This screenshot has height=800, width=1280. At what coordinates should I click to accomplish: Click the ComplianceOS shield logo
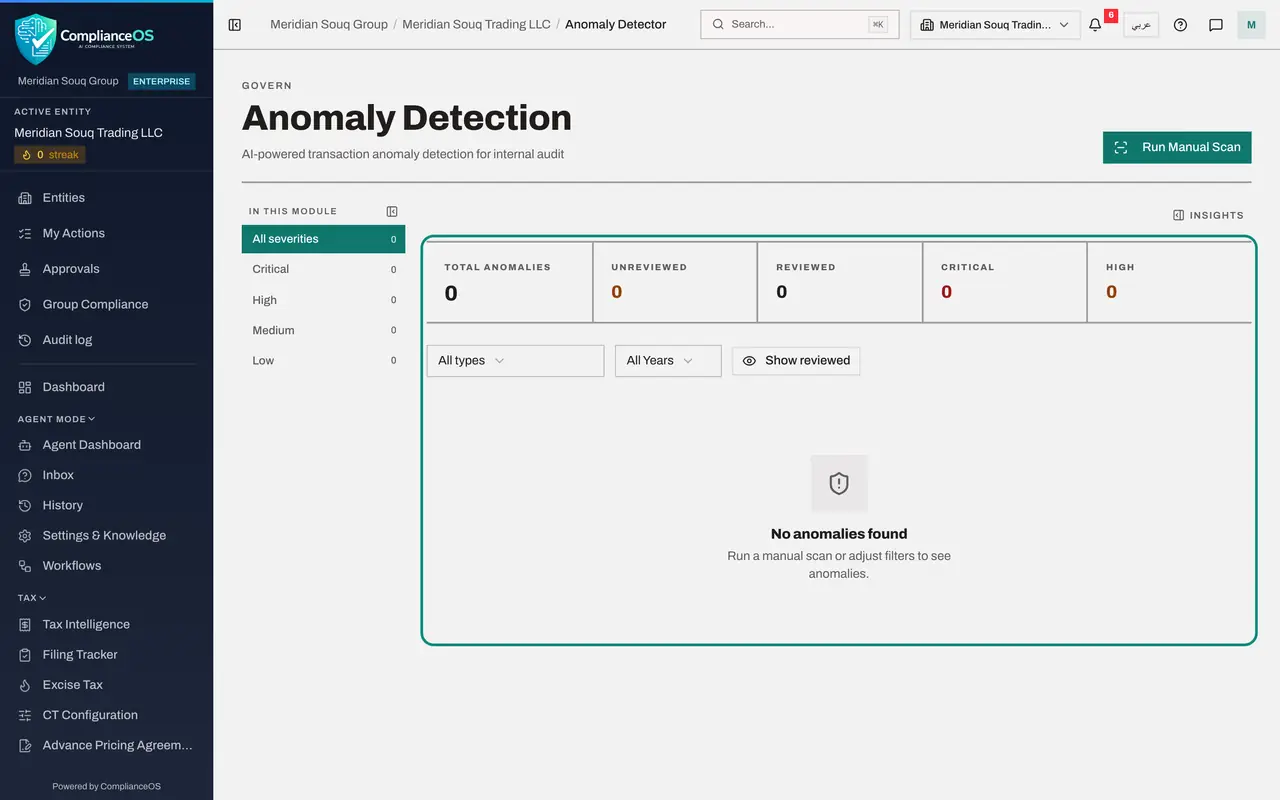[35, 39]
